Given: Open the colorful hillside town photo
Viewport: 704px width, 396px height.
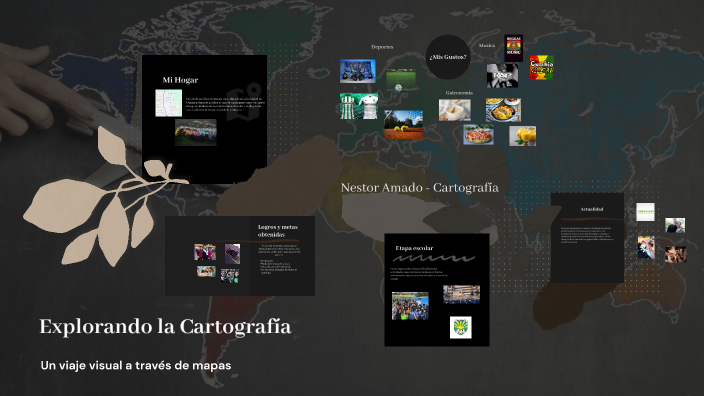Looking at the screenshot, I should click(196, 132).
